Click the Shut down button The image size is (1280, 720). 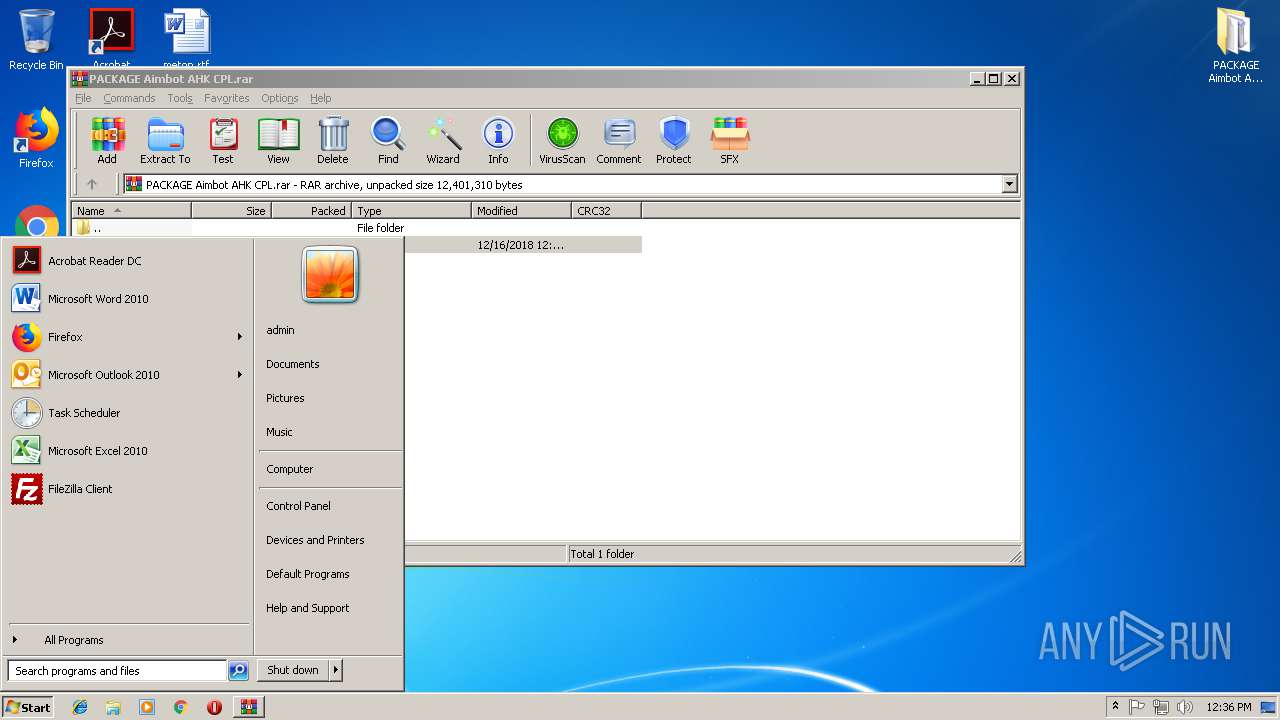coord(293,670)
